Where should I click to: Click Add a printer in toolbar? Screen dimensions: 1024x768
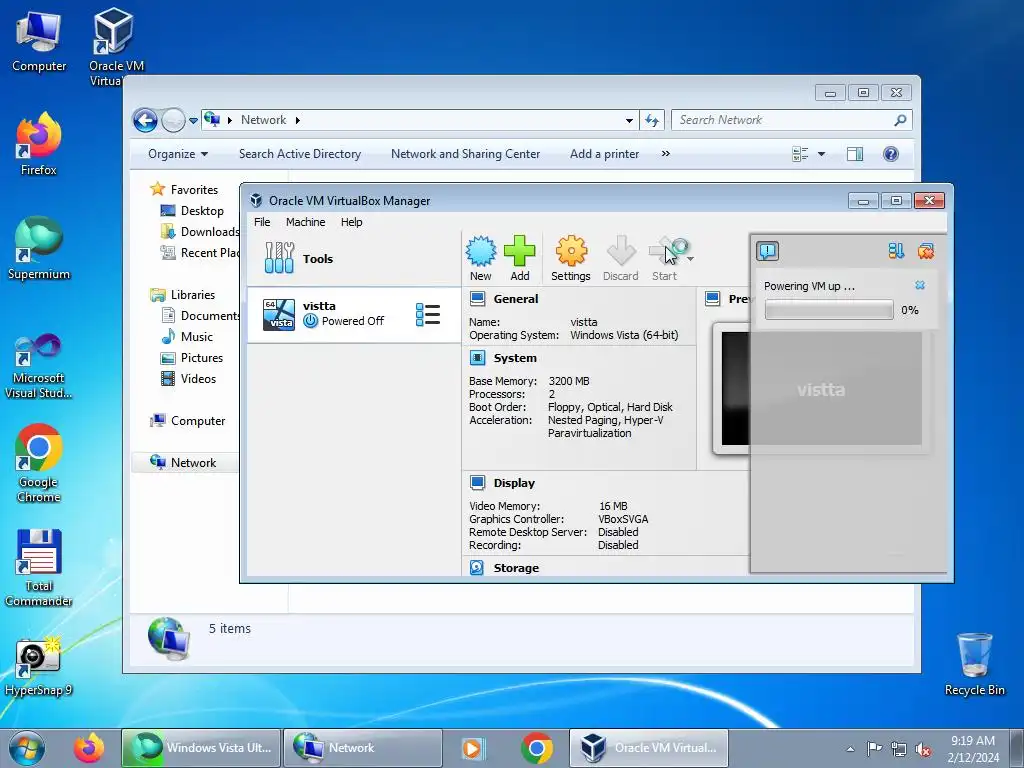click(605, 154)
